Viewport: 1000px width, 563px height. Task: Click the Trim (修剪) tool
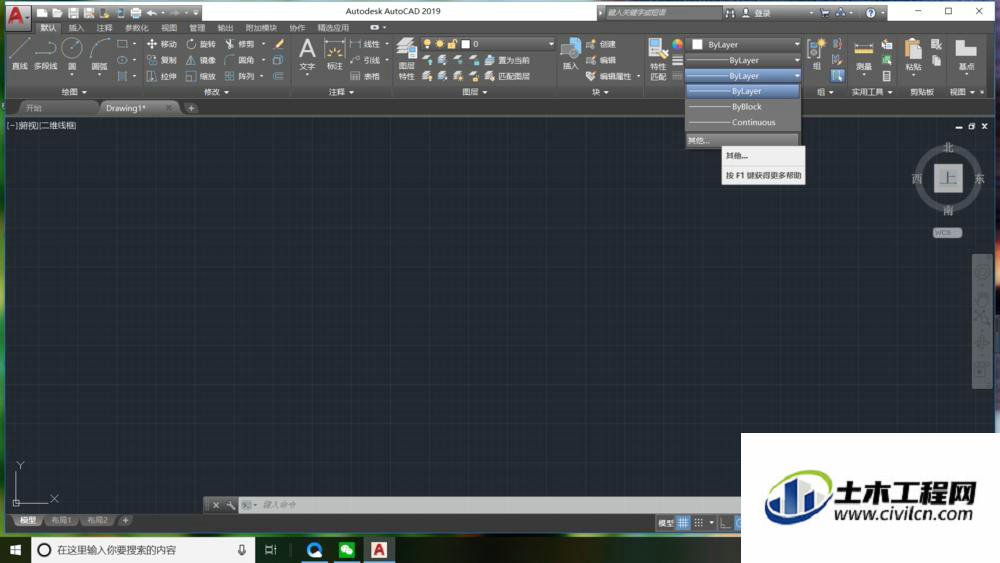coord(240,44)
